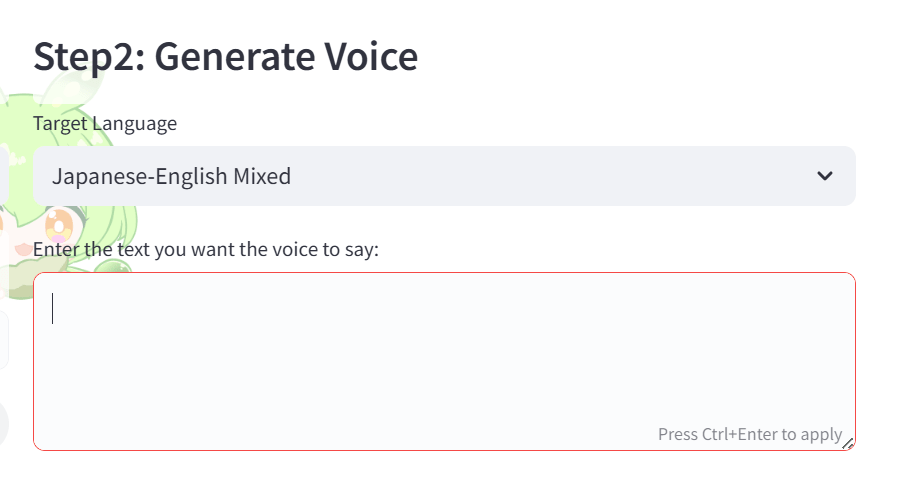903x483 pixels.
Task: Select the "Japanese-English Mixed" value text
Action: click(171, 177)
